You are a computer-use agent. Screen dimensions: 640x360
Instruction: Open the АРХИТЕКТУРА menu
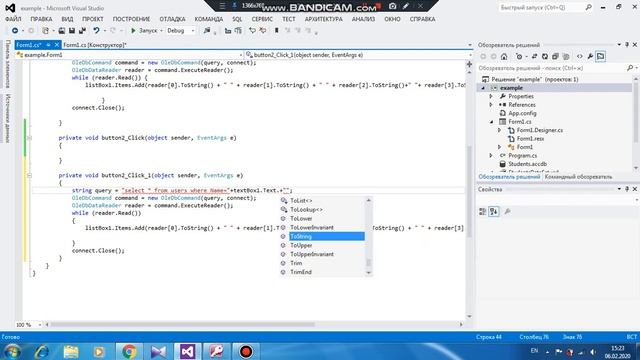(x=324, y=19)
